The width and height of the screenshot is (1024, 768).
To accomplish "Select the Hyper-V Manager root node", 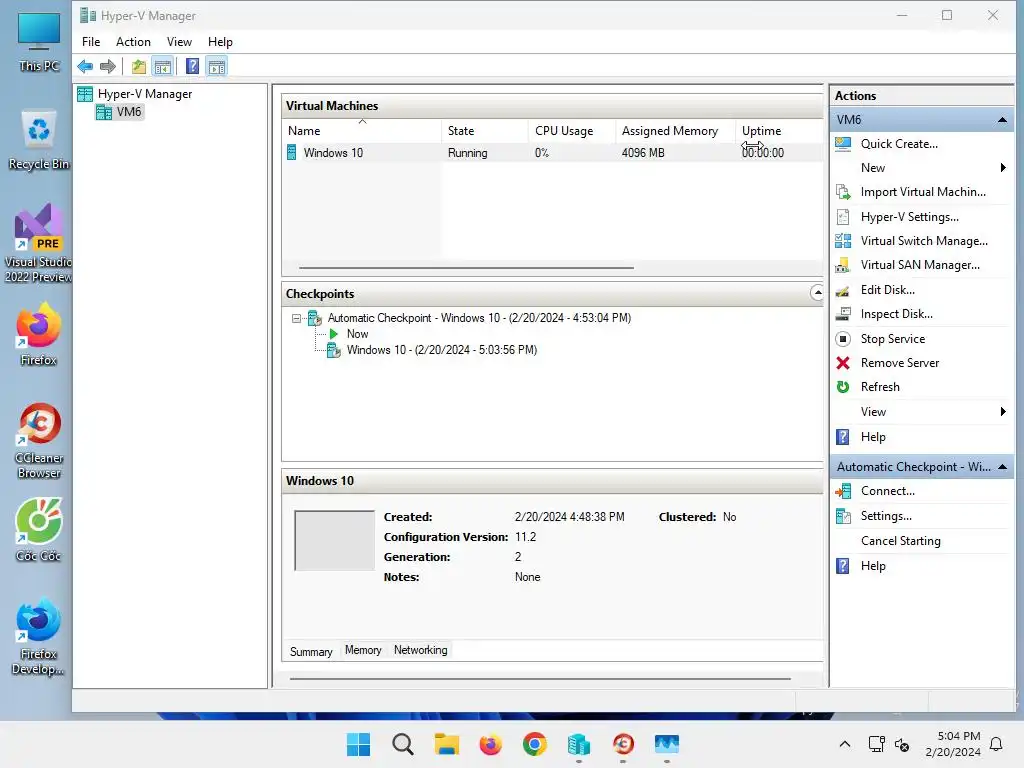I will click(135, 94).
